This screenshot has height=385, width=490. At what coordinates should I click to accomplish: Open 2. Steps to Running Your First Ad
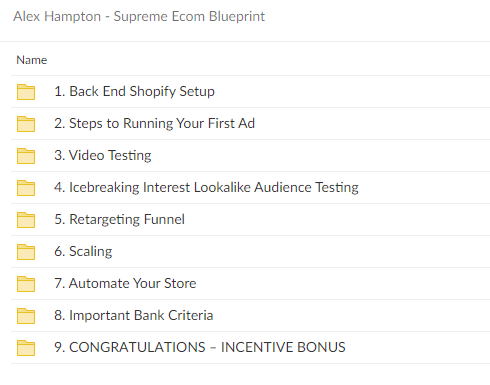point(154,124)
